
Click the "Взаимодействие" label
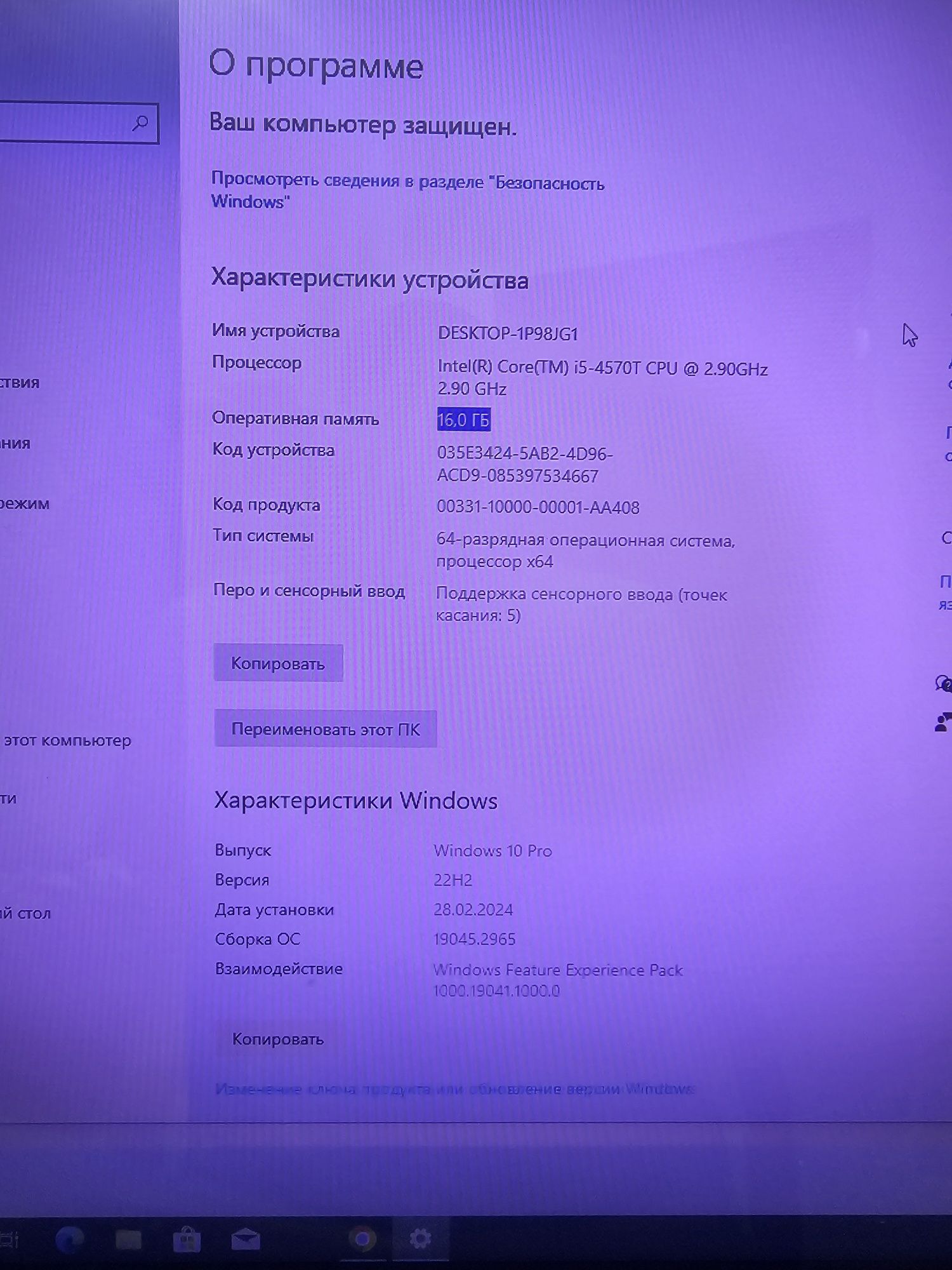(x=279, y=969)
